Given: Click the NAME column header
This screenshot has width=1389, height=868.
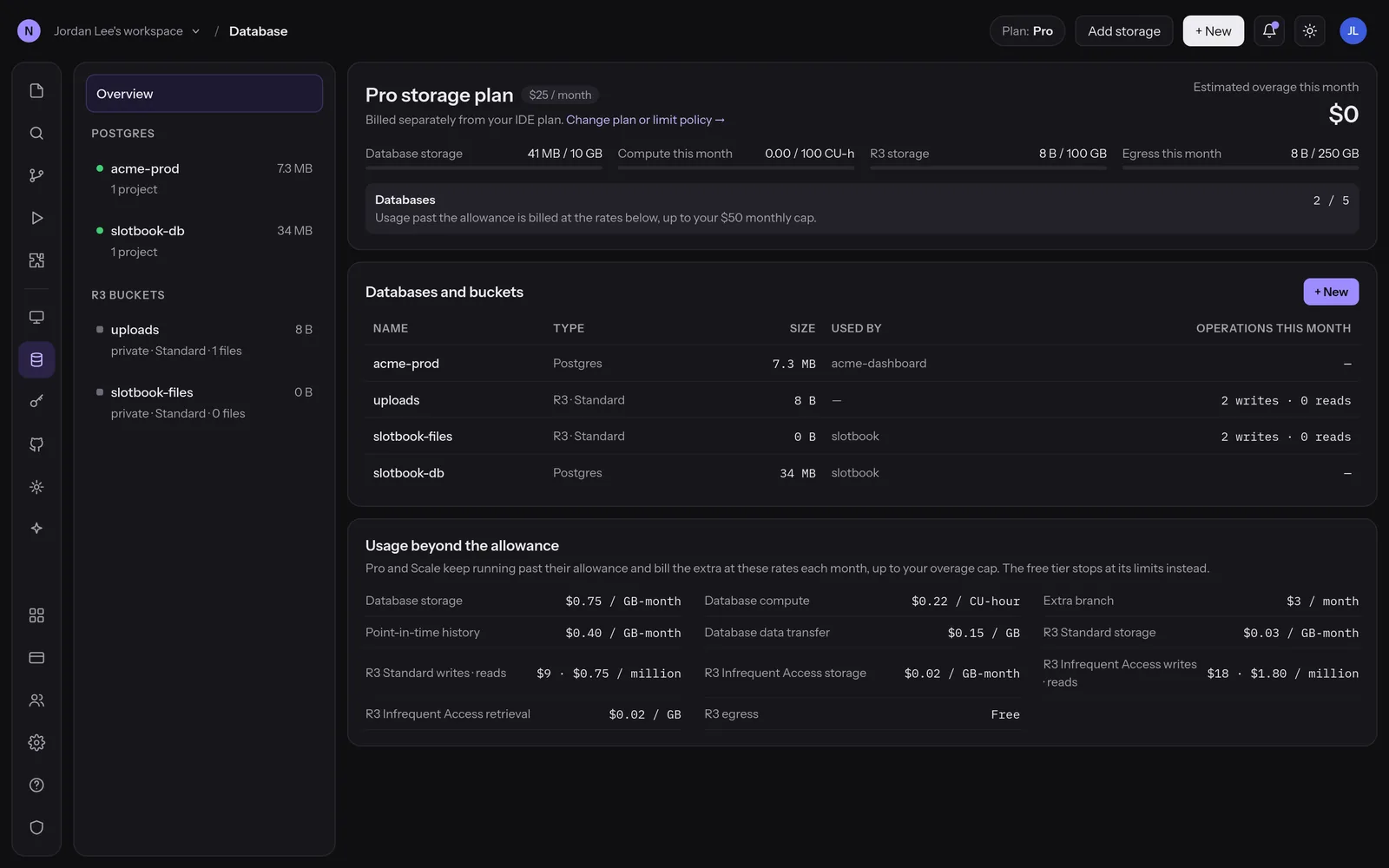Looking at the screenshot, I should 391,328.
